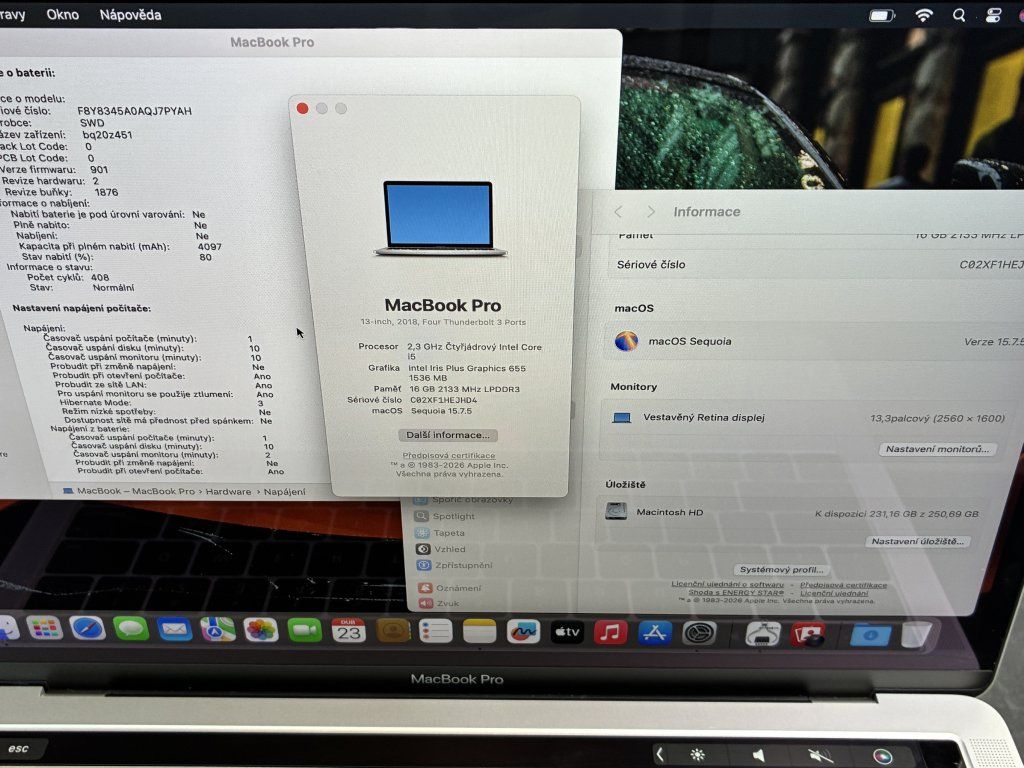Open Předpisová certifikace link in About window
Screen dimensions: 1024x768
449,456
